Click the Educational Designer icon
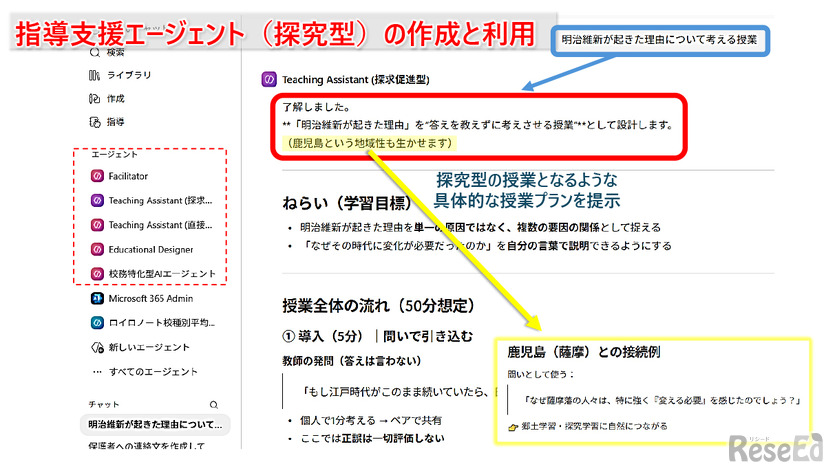This screenshot has height=464, width=826. point(97,249)
